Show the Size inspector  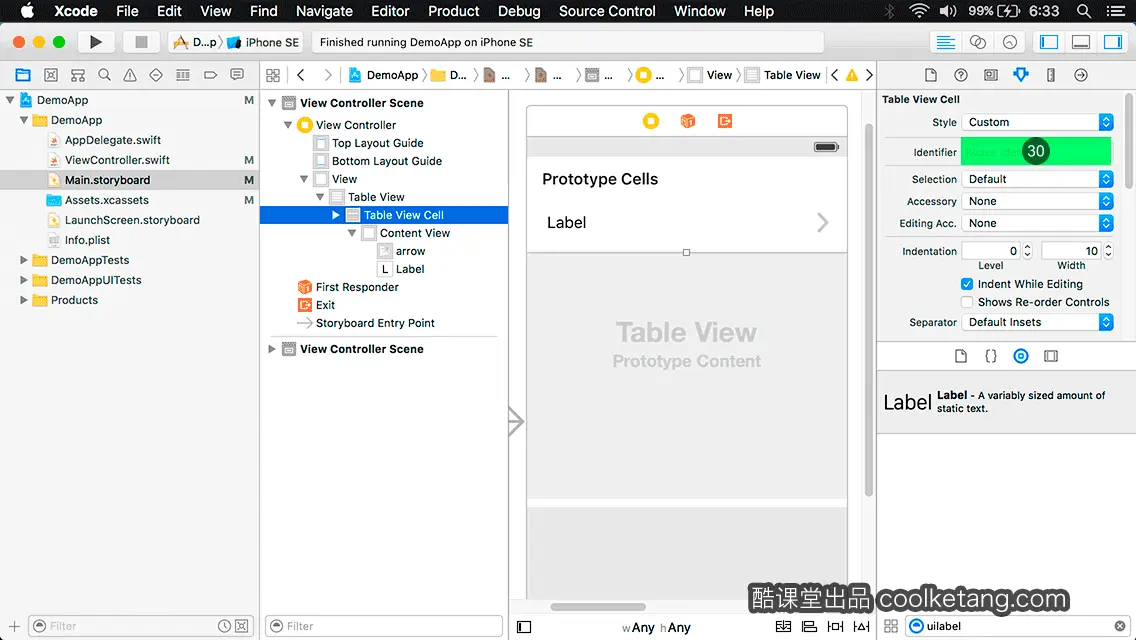[x=1051, y=75]
